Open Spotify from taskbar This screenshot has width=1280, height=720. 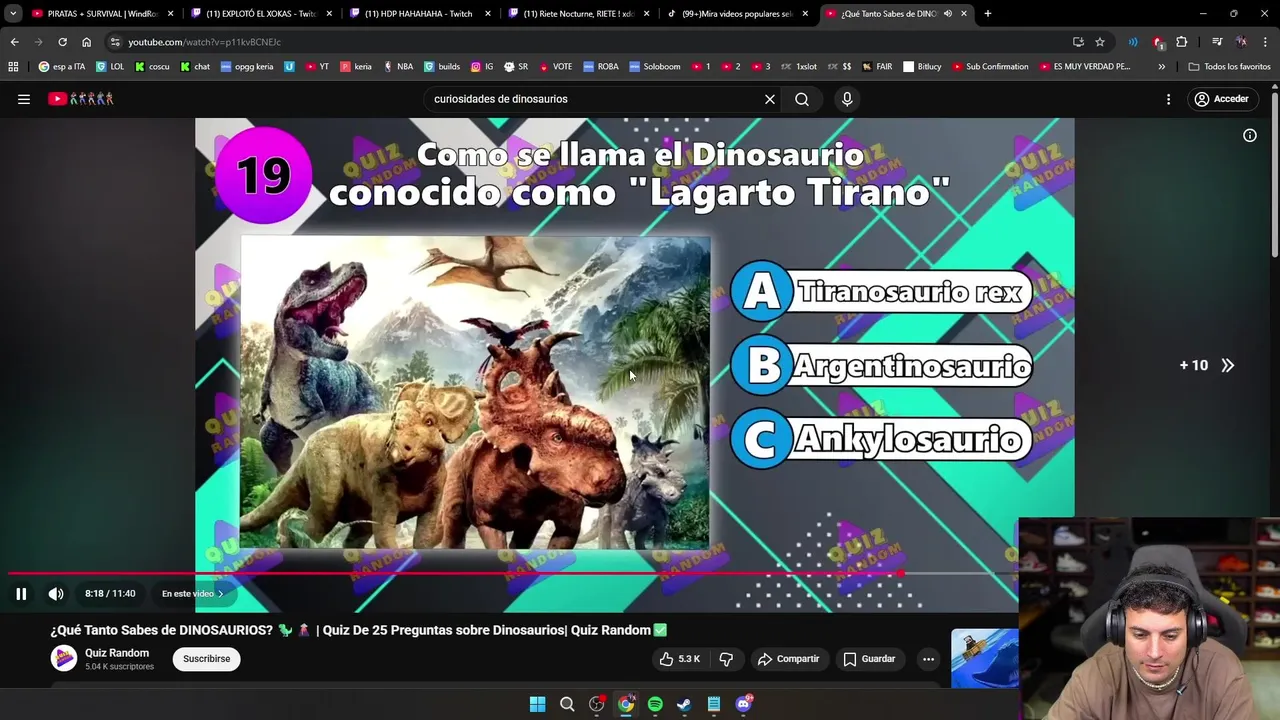coord(655,704)
